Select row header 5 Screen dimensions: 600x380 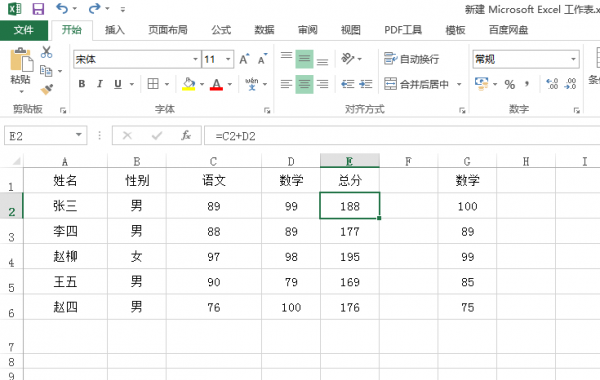point(11,282)
